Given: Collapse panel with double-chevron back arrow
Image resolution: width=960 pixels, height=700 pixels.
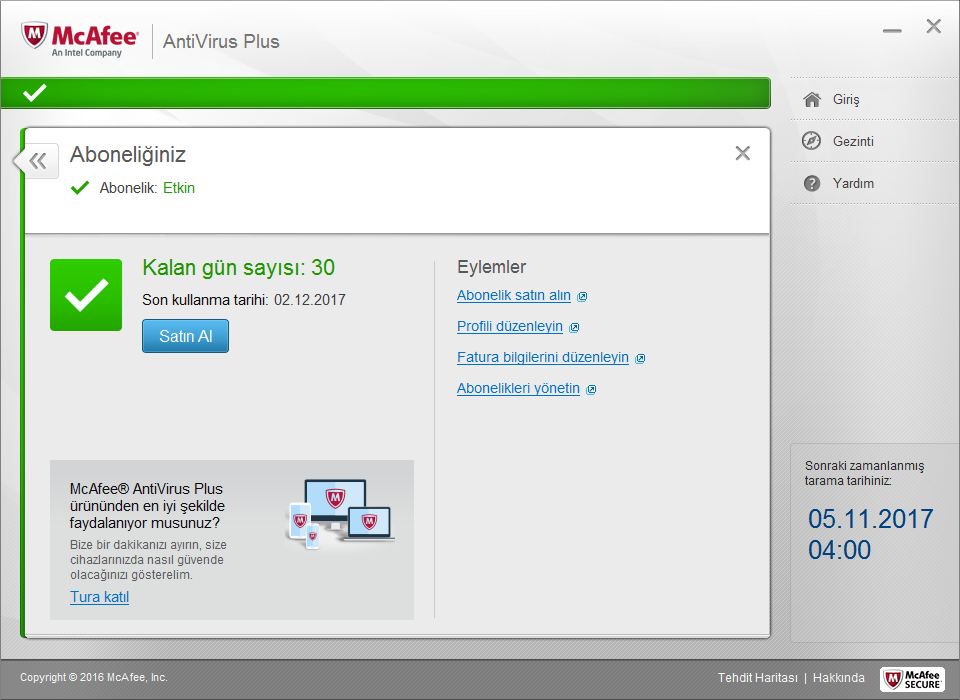Looking at the screenshot, I should [x=38, y=161].
